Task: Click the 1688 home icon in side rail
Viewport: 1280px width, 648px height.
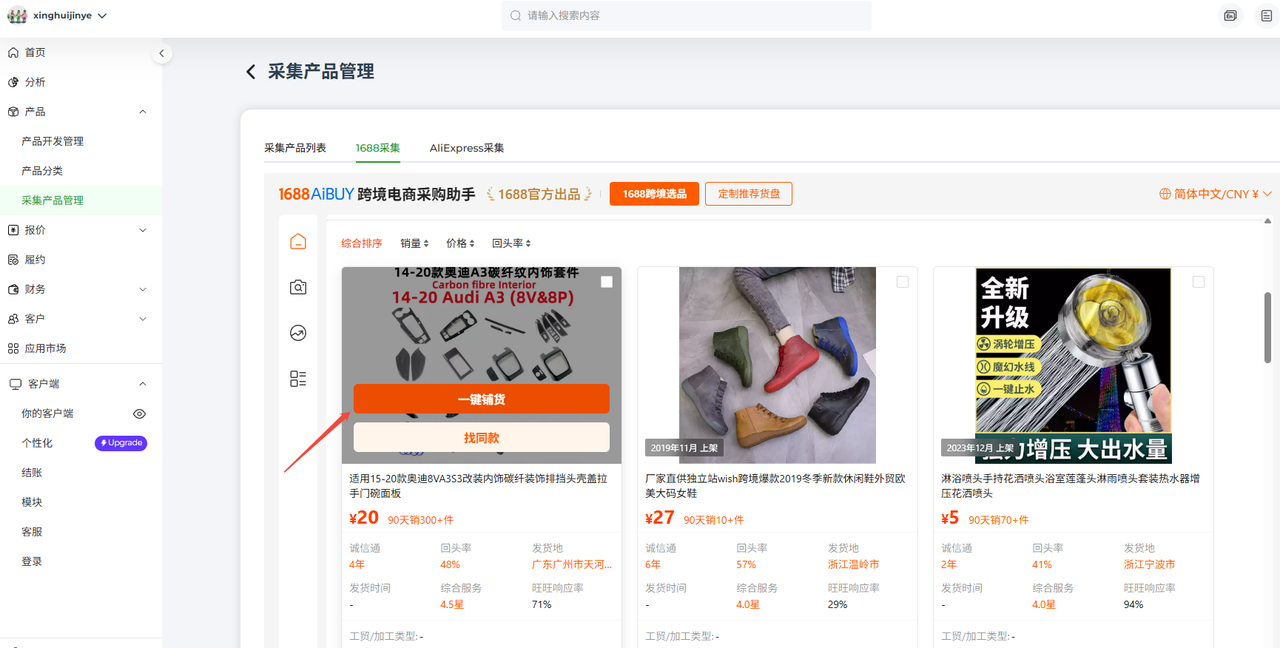Action: point(298,241)
